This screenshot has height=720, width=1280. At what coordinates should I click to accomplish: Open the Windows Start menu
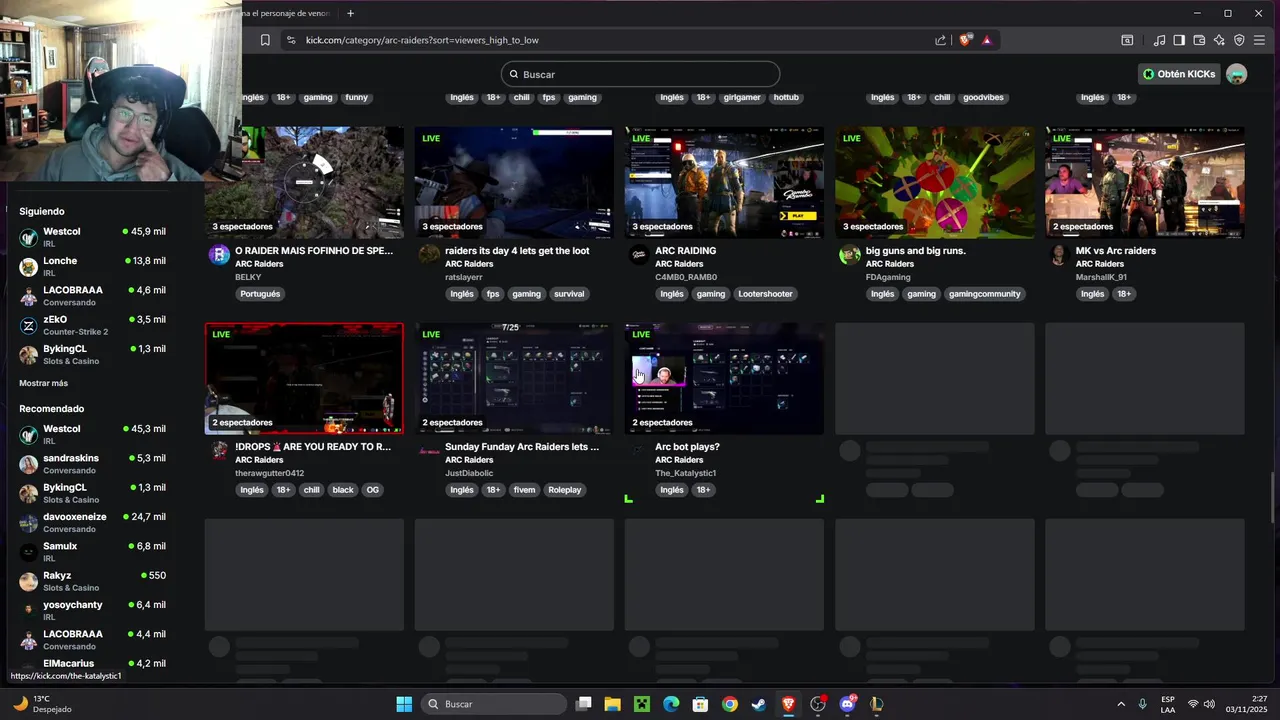click(x=404, y=704)
